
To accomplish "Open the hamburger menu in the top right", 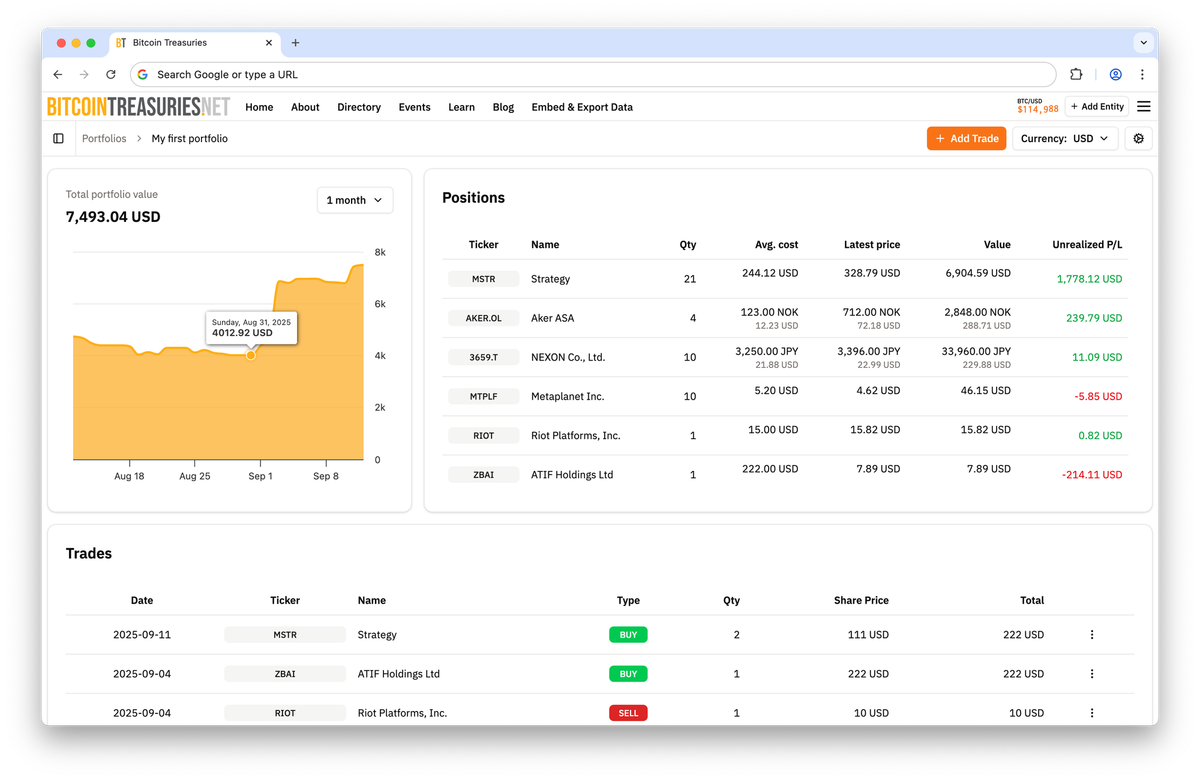I will pyautogui.click(x=1143, y=106).
